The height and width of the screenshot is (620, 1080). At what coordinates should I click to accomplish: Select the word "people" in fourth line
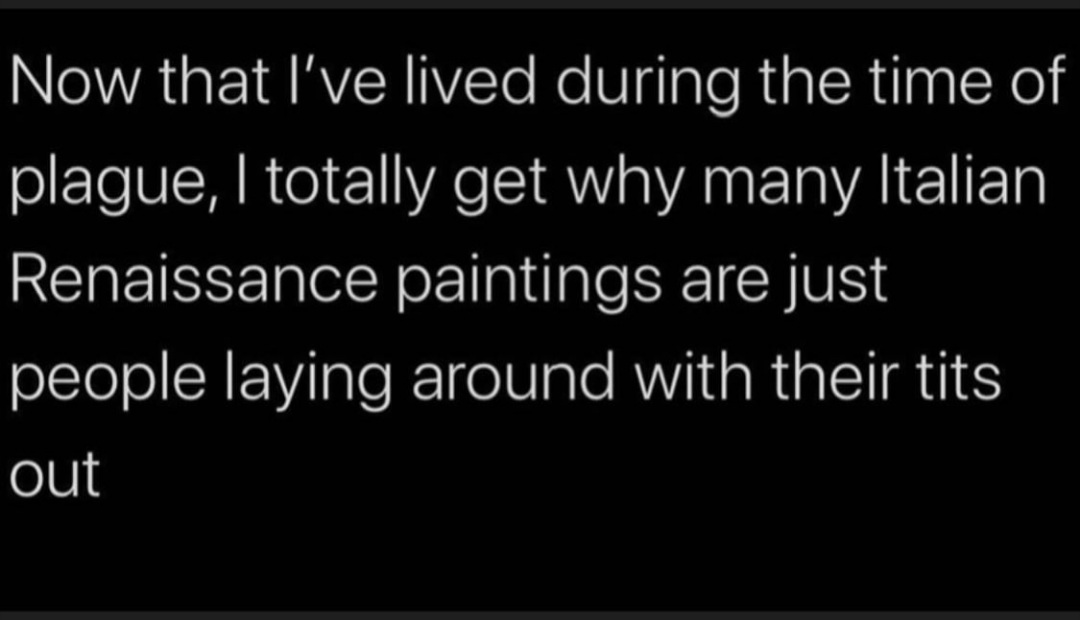[x=108, y=381]
